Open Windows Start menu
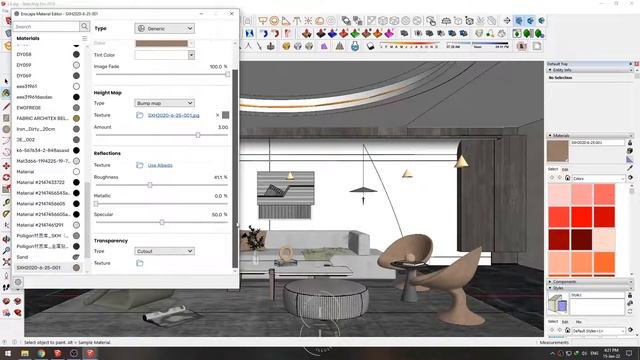Screen dimensions: 640x360 click(x=8, y=353)
